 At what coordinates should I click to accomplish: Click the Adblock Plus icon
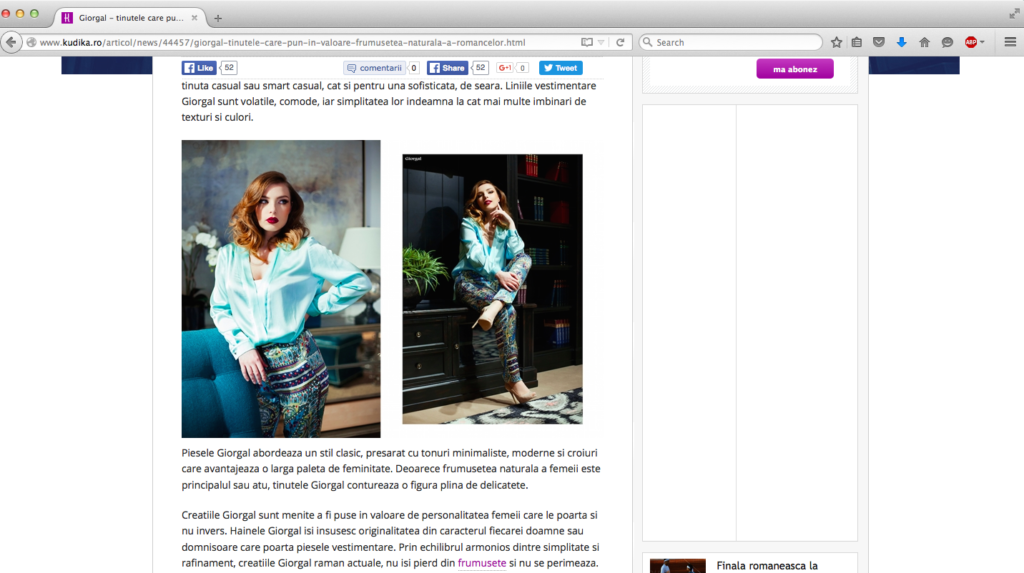point(970,42)
